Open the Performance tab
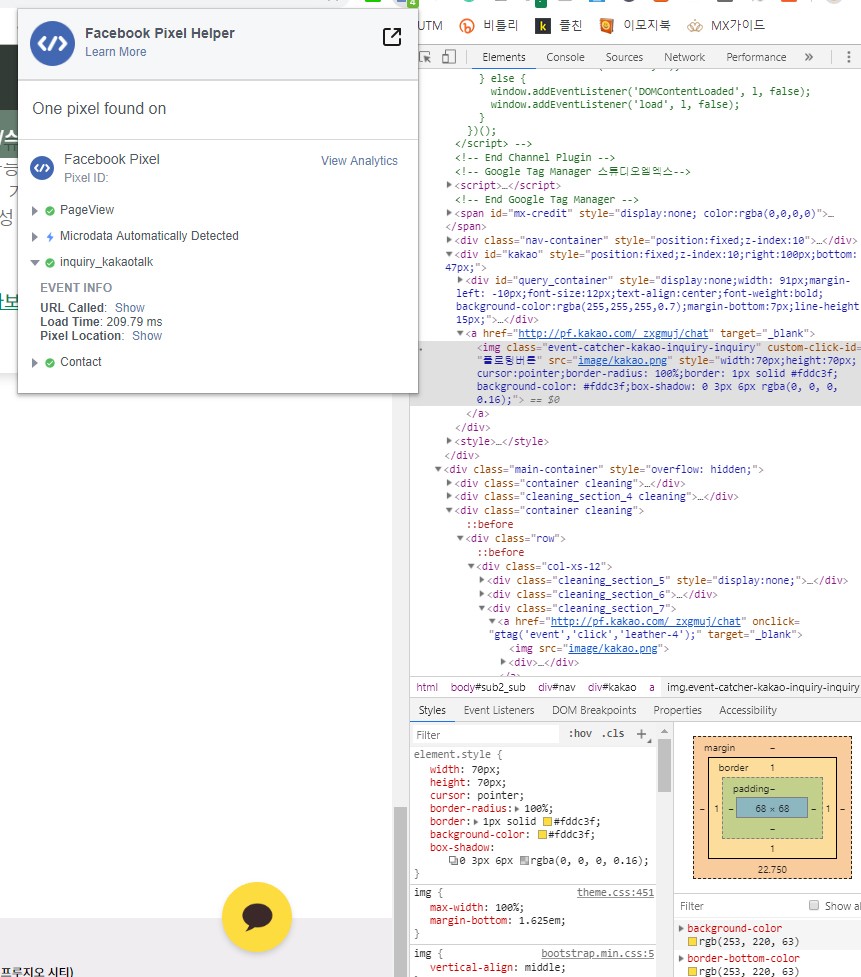 756,57
